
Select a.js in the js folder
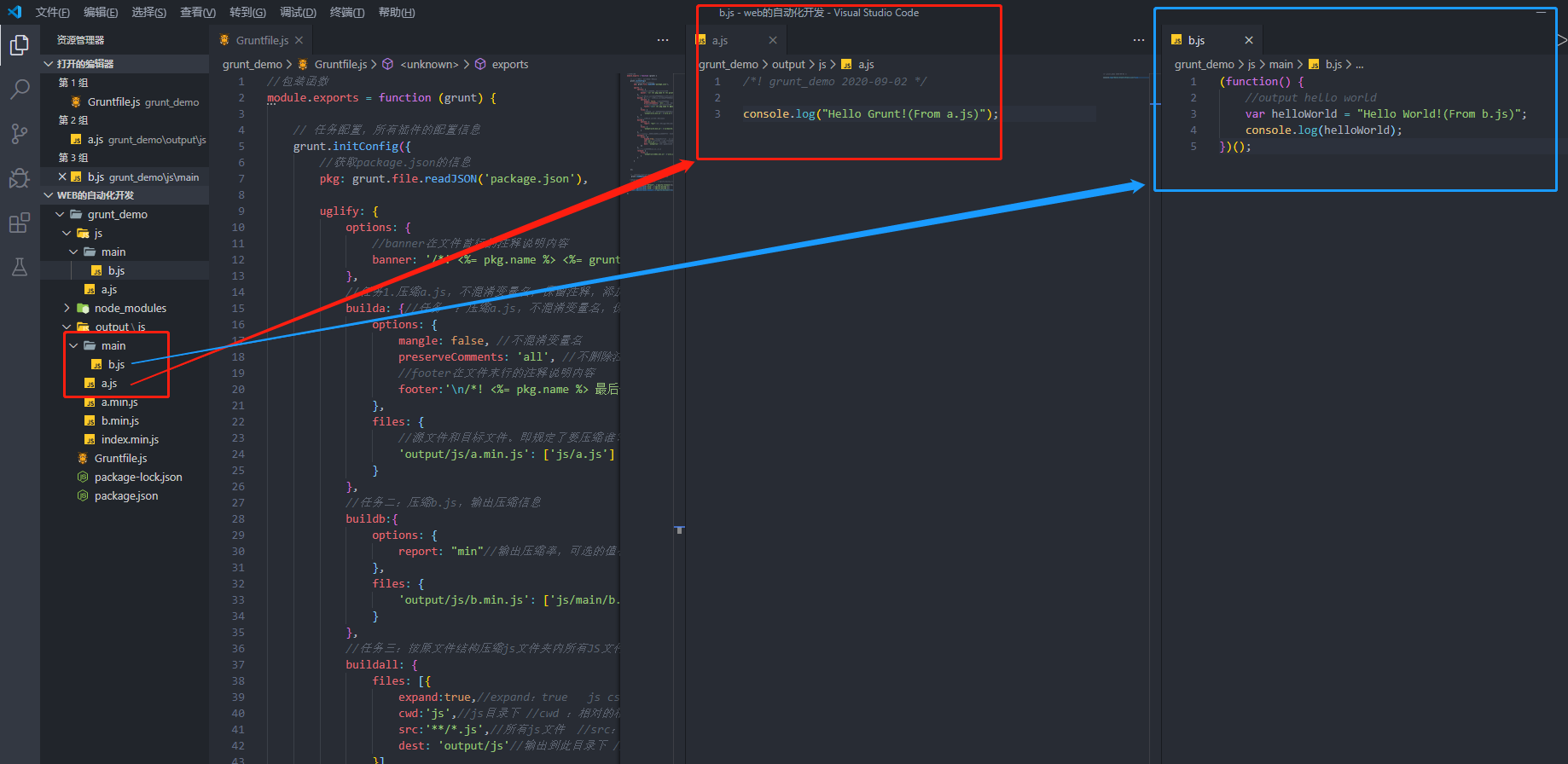125,289
